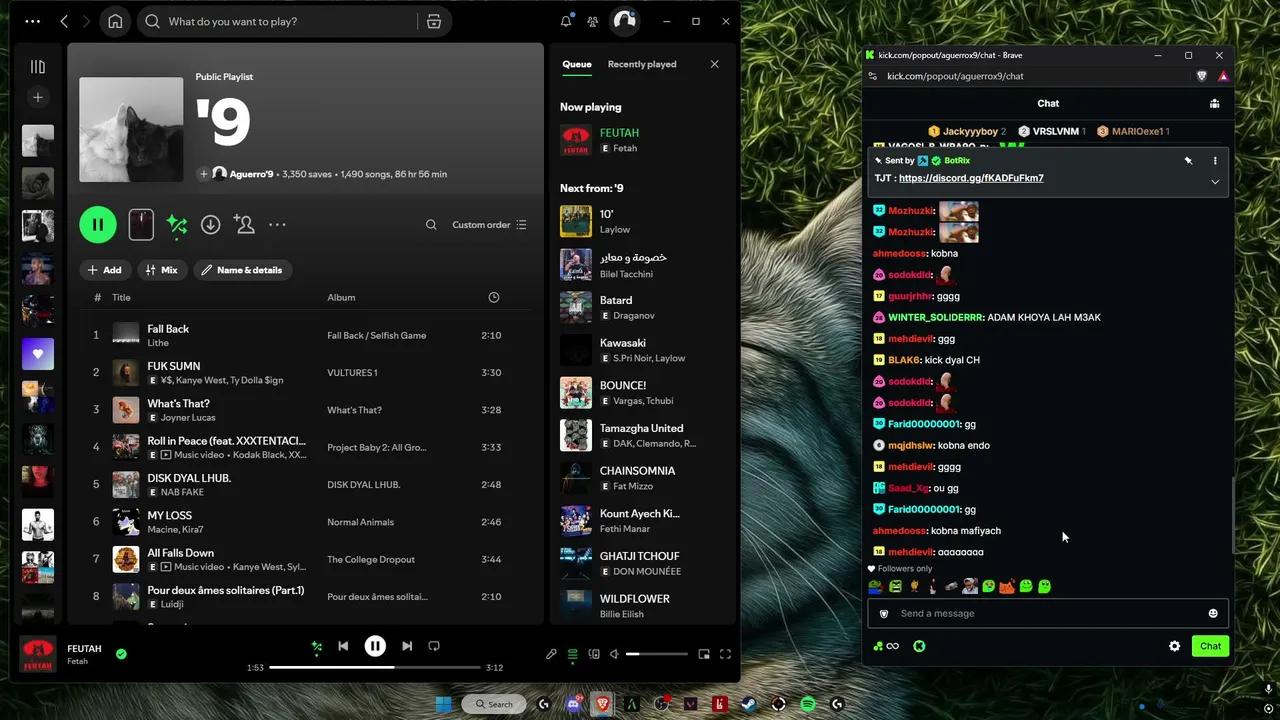The width and height of the screenshot is (1280, 720).
Task: Toggle repeat in the player bar
Action: point(434,646)
